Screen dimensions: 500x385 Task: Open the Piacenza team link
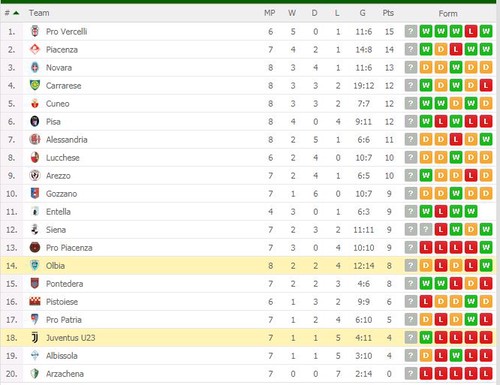(62, 50)
